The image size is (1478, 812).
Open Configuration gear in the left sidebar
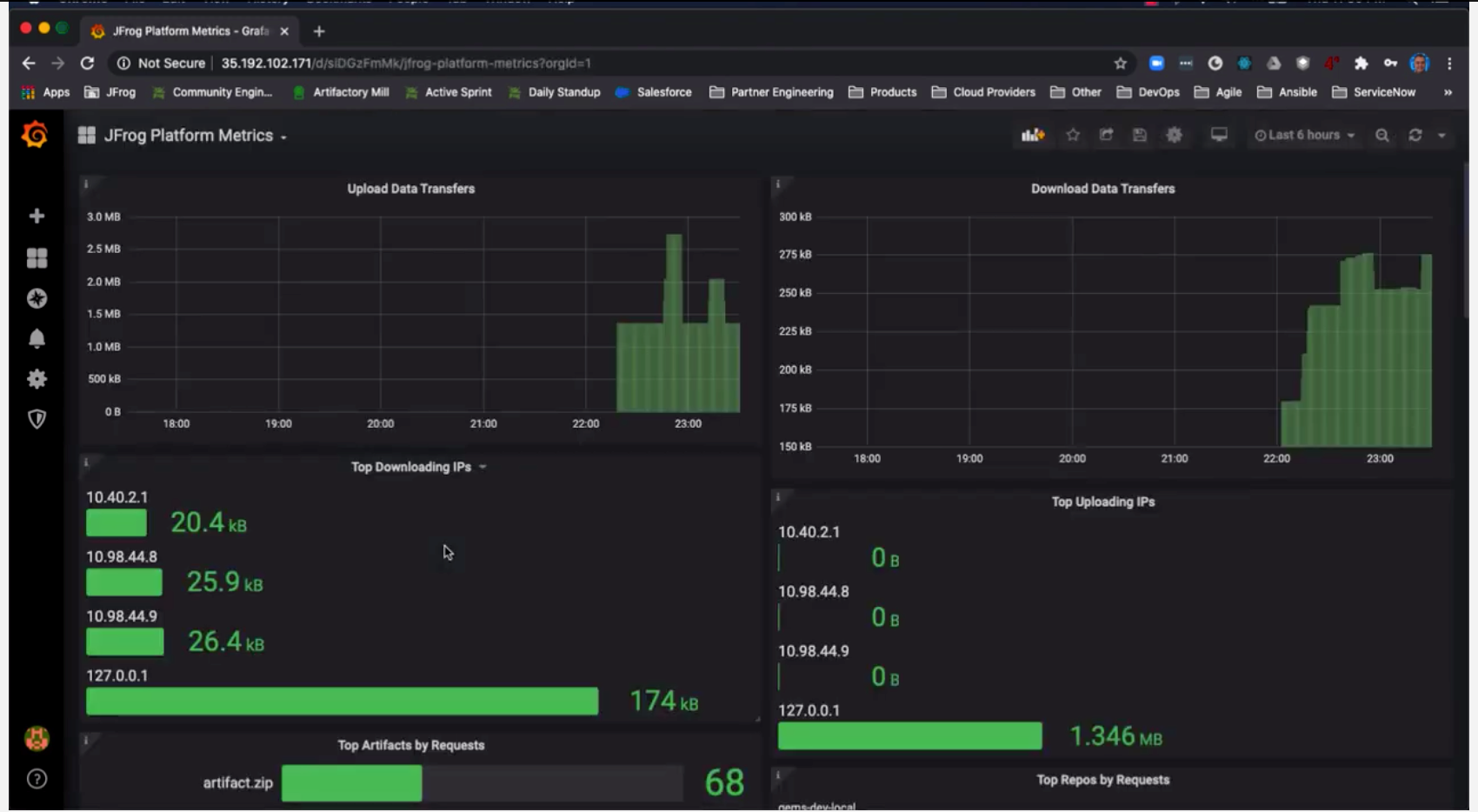tap(37, 379)
